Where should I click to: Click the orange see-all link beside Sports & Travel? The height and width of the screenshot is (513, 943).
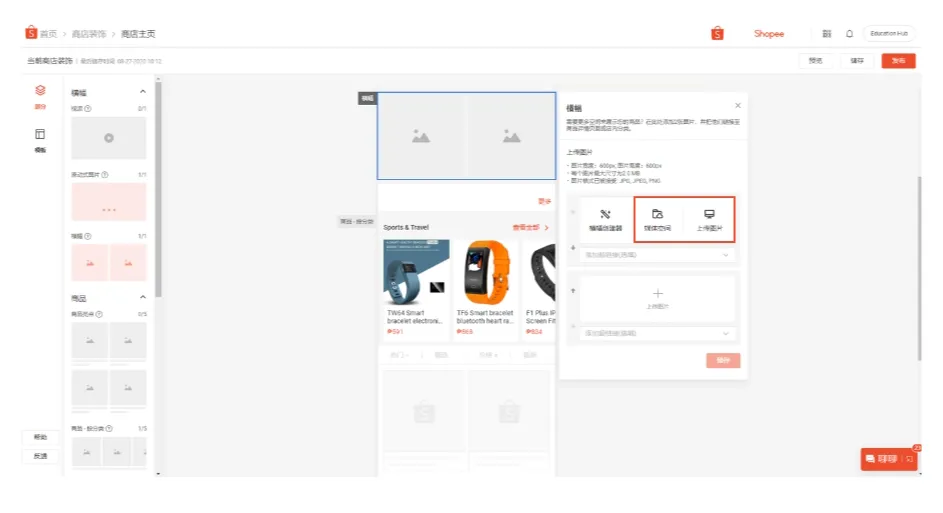(530, 227)
